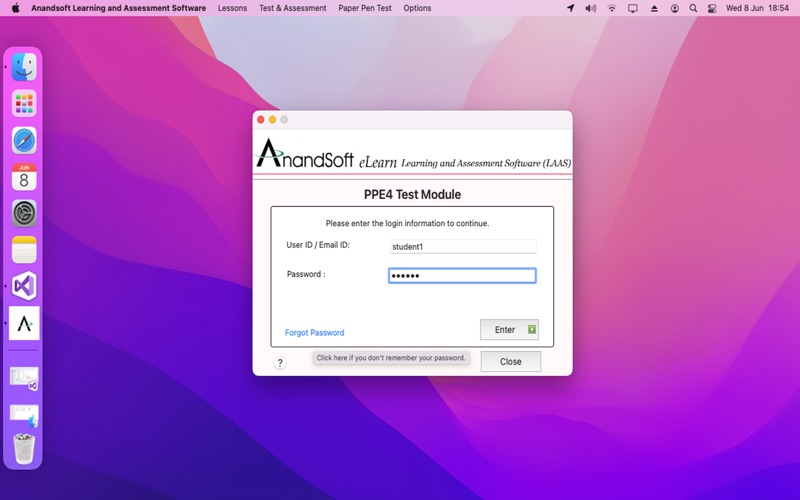Open the Trash in the dock
Viewport: 800px width, 500px height.
(24, 449)
